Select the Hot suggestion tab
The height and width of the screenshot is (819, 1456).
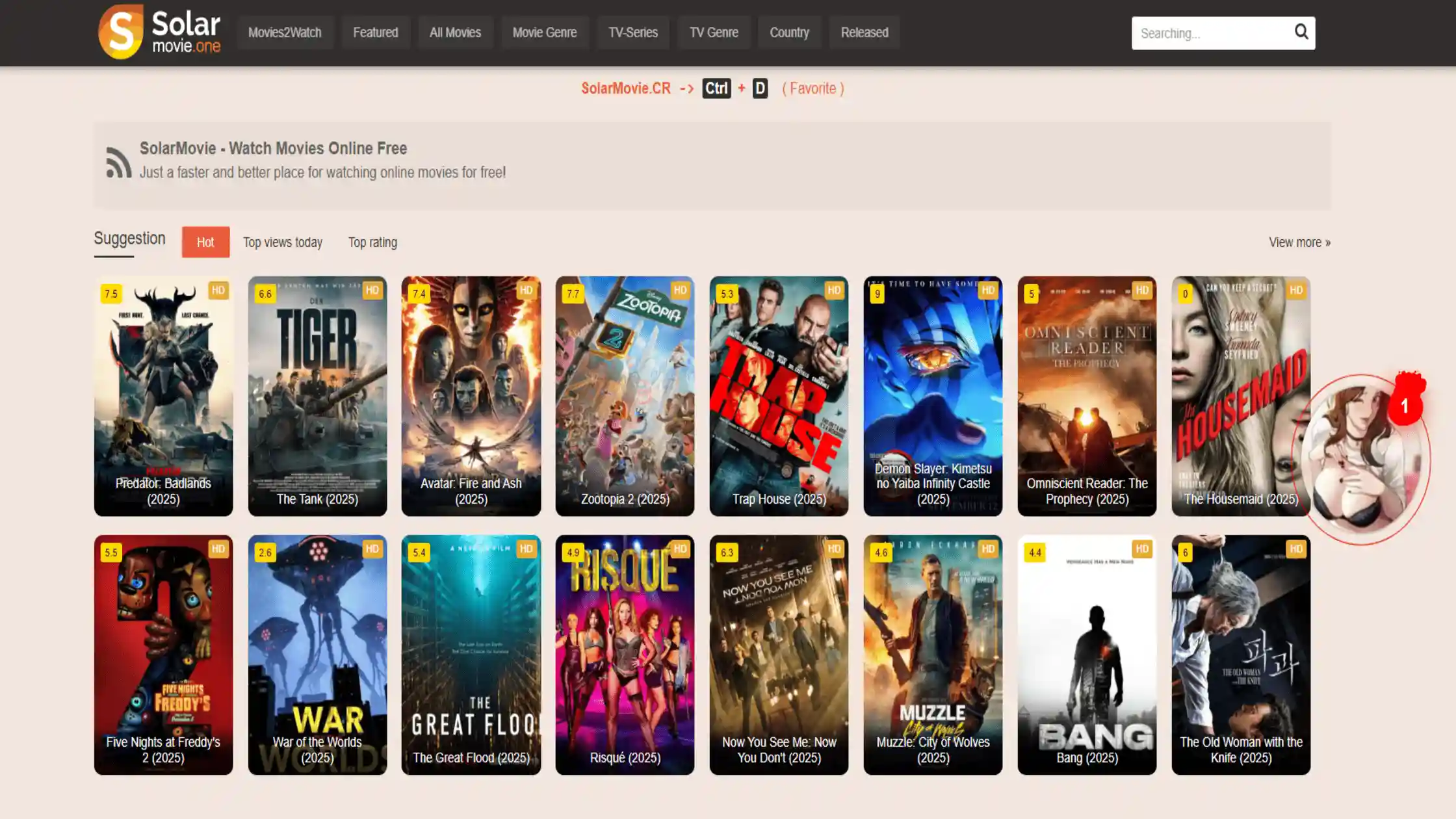(205, 242)
